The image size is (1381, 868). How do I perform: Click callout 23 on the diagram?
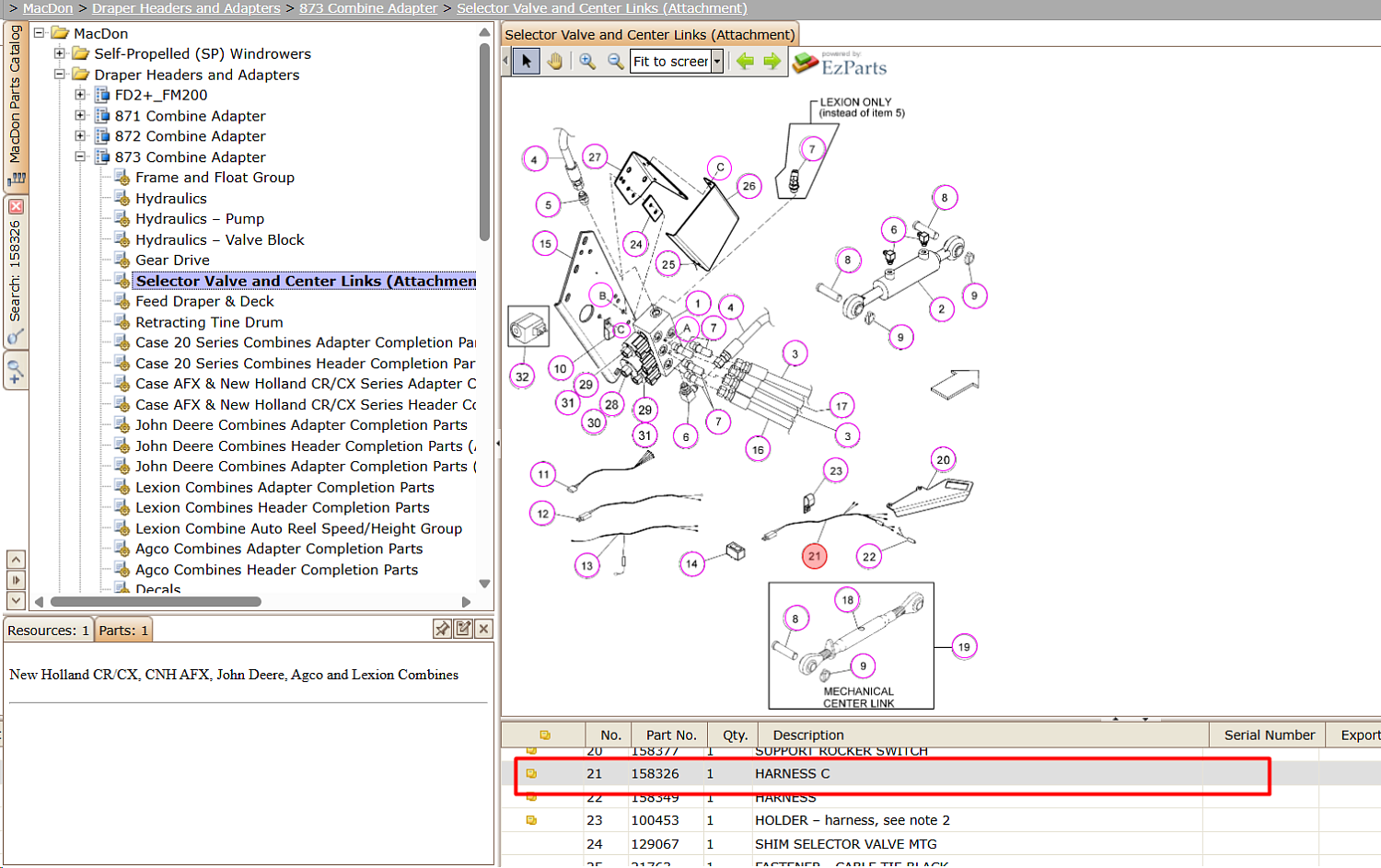point(836,471)
